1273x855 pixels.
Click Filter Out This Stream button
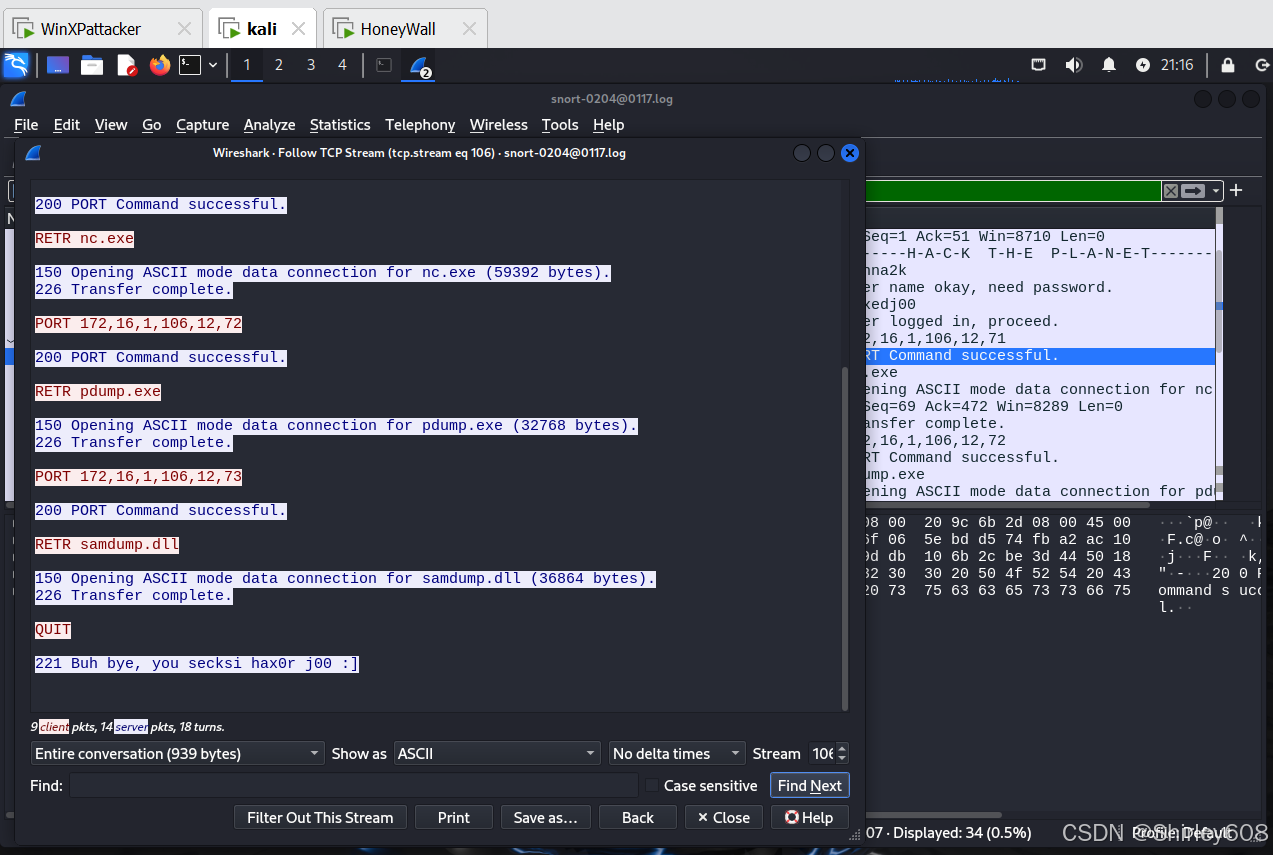(320, 817)
